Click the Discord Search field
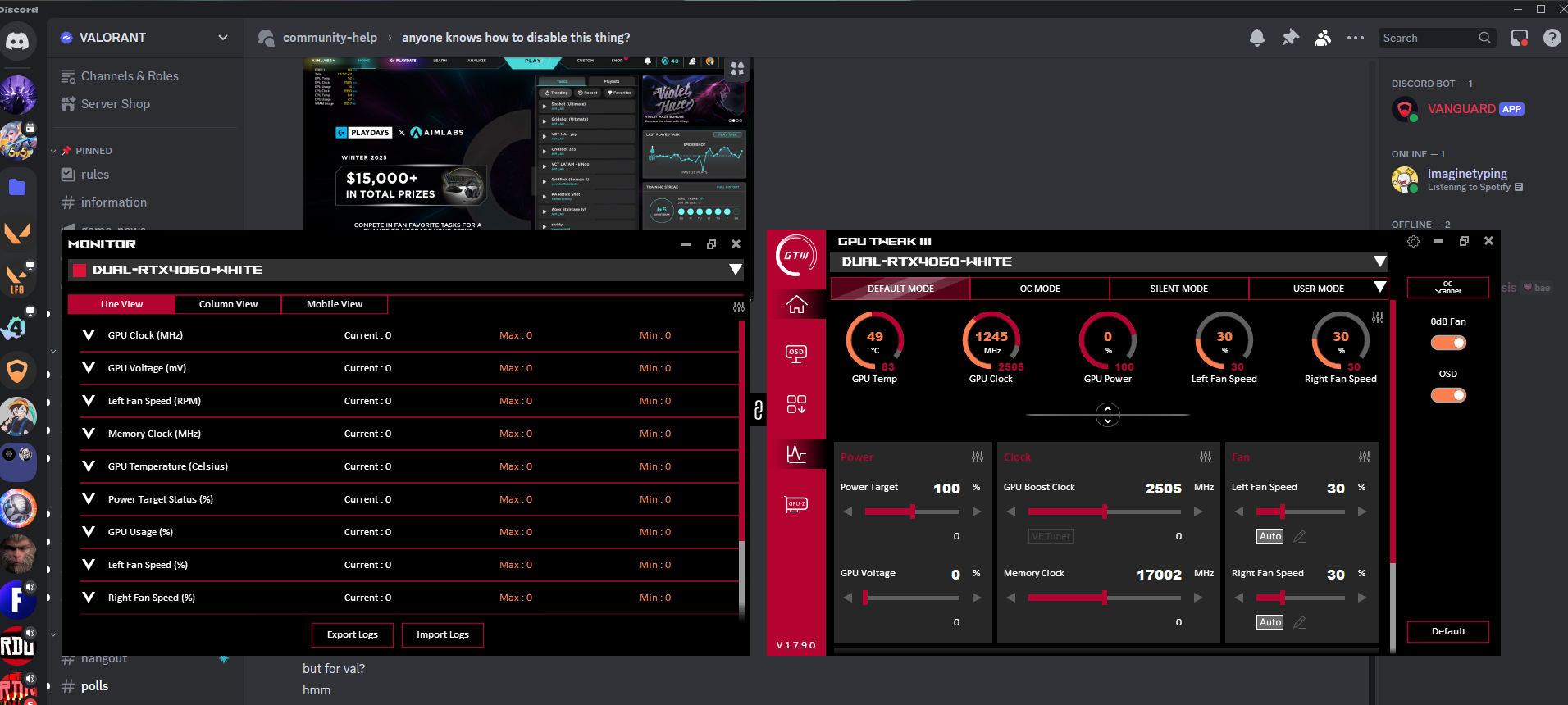 [1437, 38]
